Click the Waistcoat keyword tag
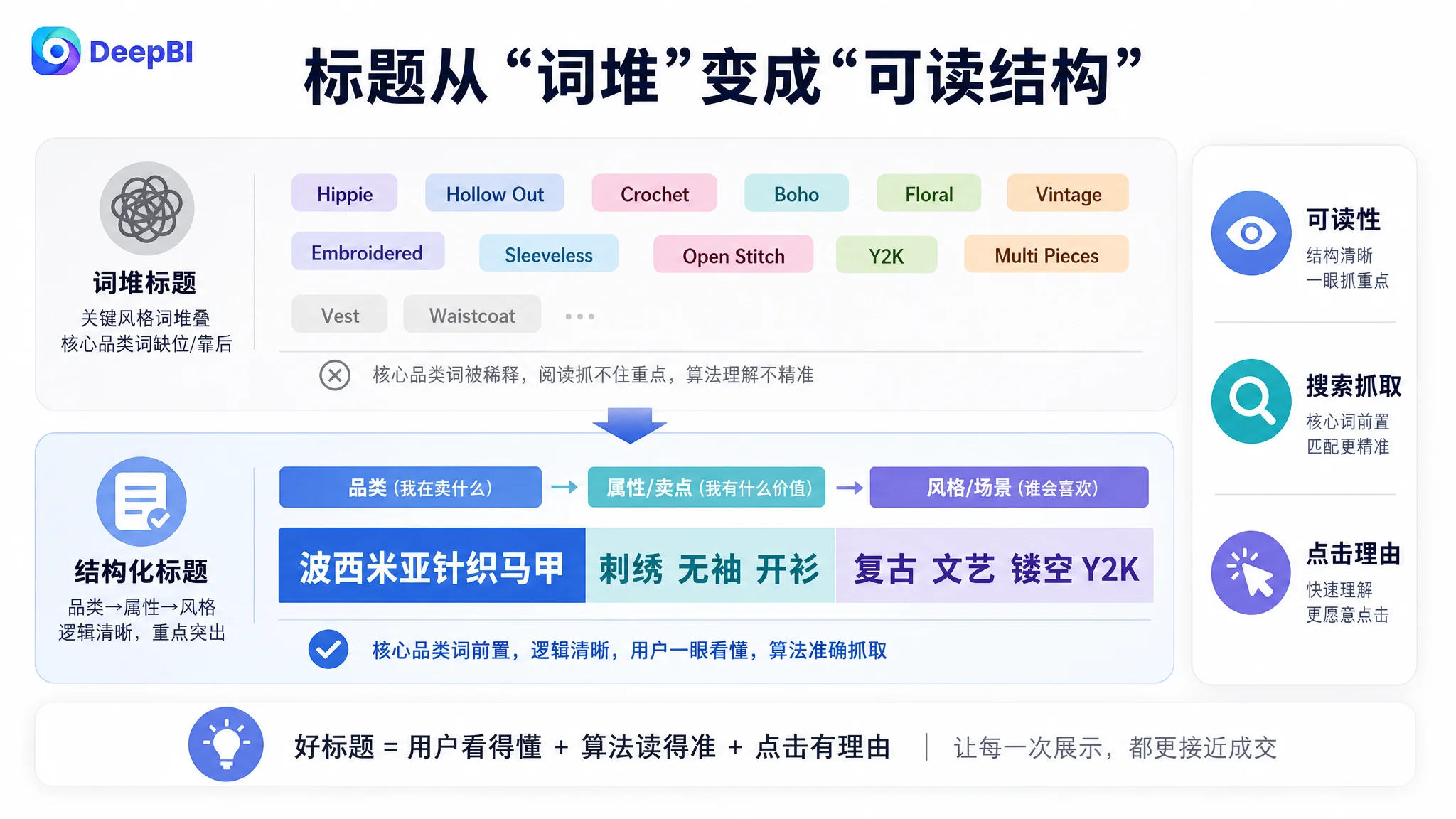 (472, 314)
